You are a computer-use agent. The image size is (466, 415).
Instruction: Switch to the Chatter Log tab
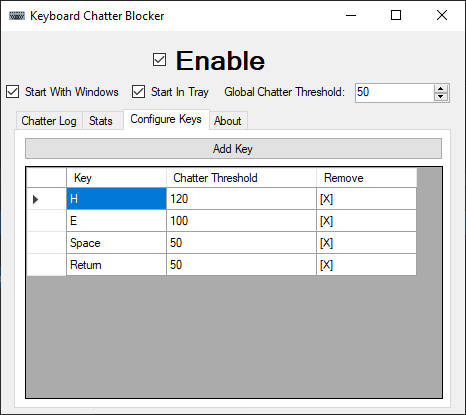tap(49, 121)
